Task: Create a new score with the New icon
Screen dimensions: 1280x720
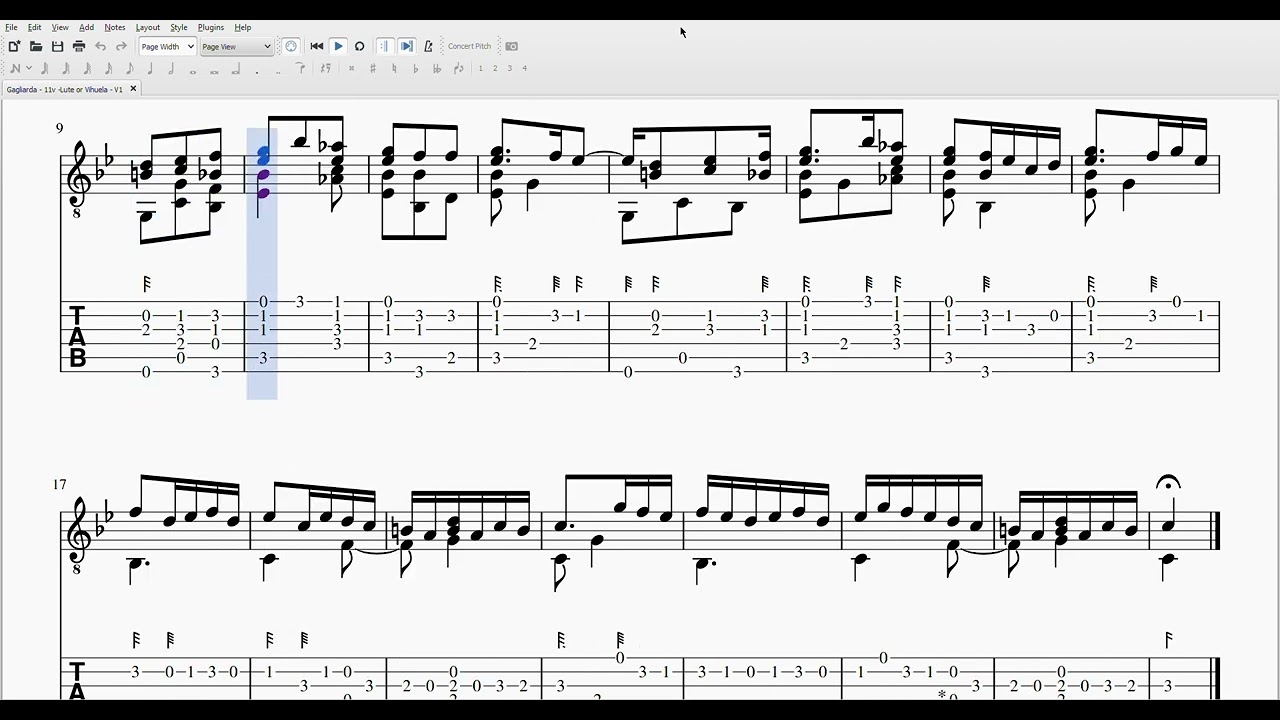Action: [x=14, y=46]
